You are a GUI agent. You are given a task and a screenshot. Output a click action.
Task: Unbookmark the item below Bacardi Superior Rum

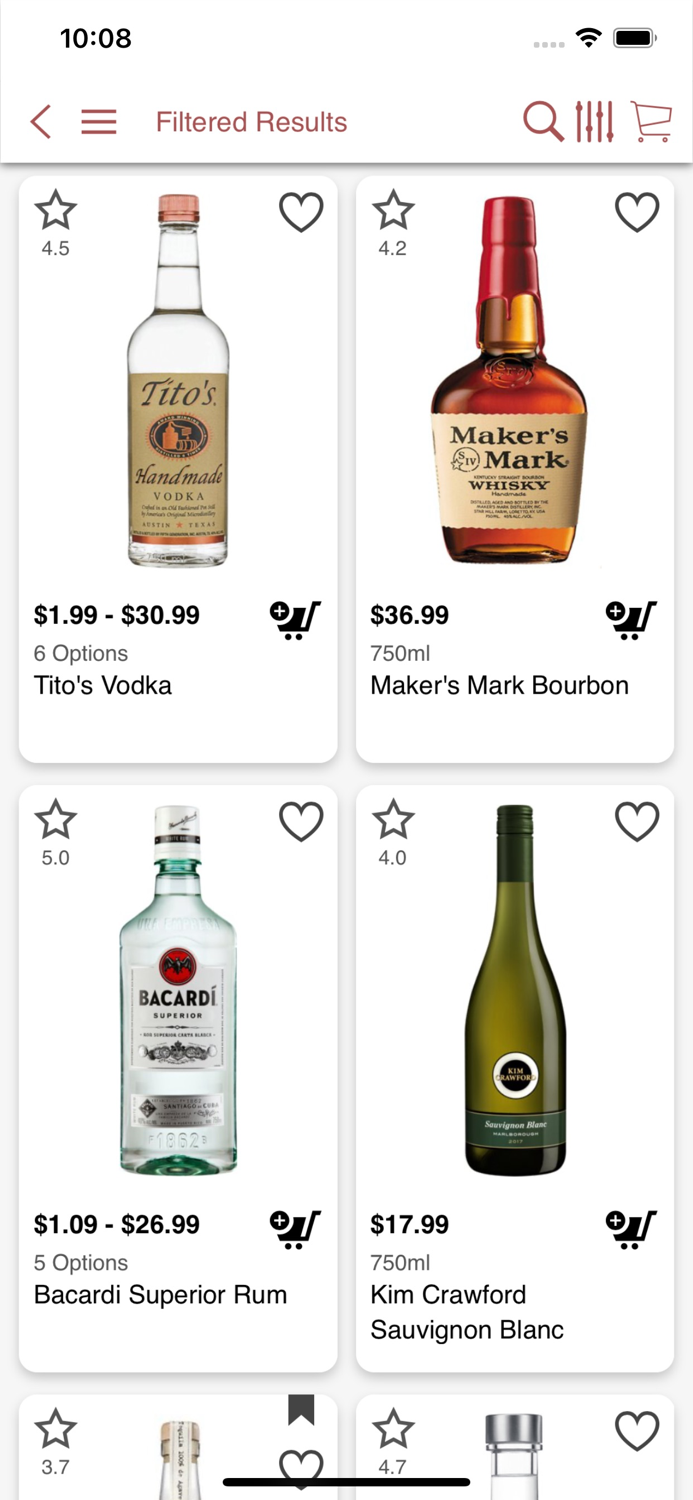[301, 1412]
